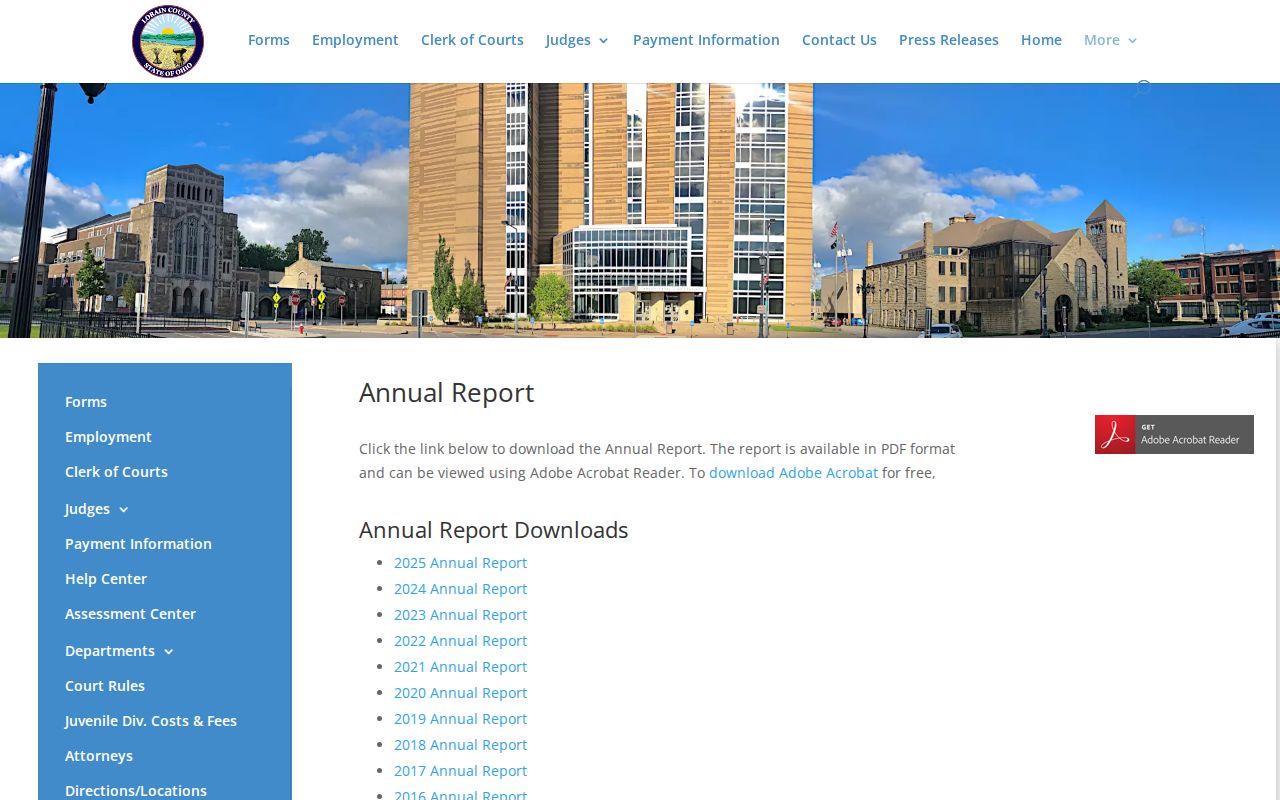Expand the Judges submenu in the blue sidebar
Viewport: 1280px width, 800px height.
coord(97,509)
